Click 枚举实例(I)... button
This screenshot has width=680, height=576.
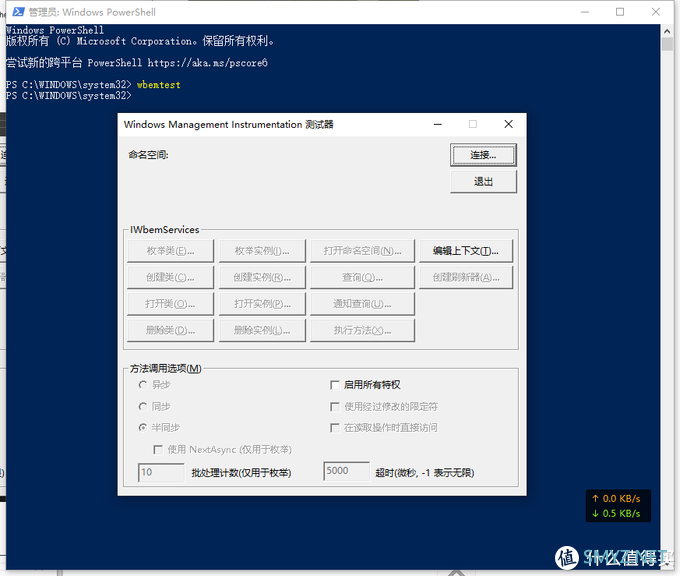(x=262, y=251)
